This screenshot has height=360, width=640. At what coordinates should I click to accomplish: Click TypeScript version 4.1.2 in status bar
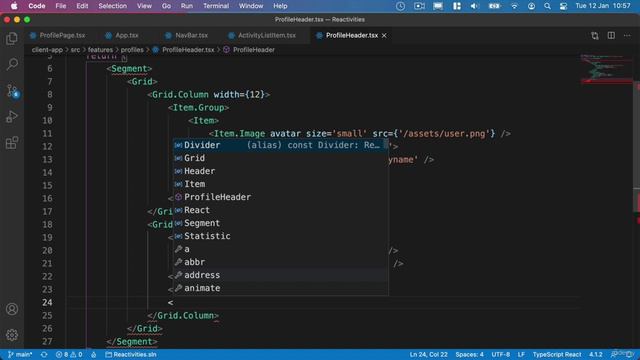[596, 354]
